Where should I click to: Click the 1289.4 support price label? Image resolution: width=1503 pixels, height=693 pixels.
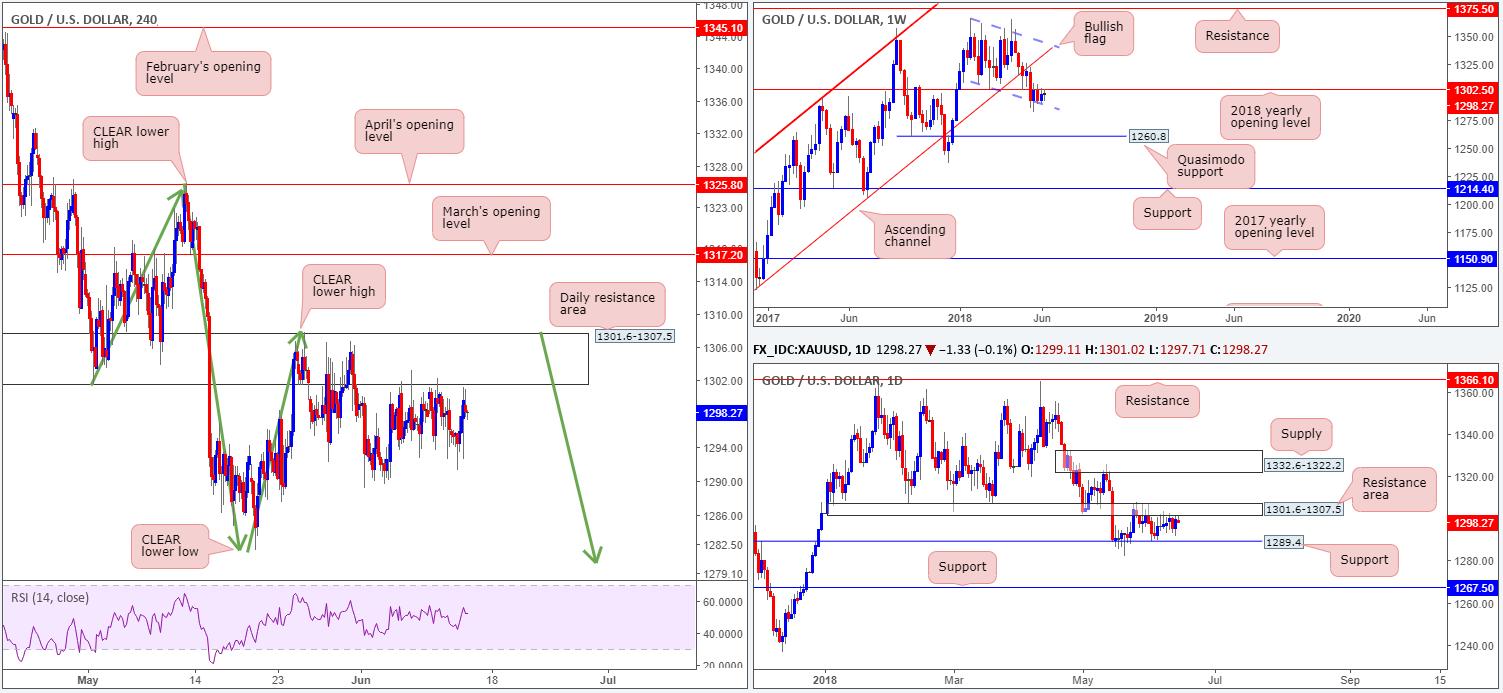(x=1282, y=541)
